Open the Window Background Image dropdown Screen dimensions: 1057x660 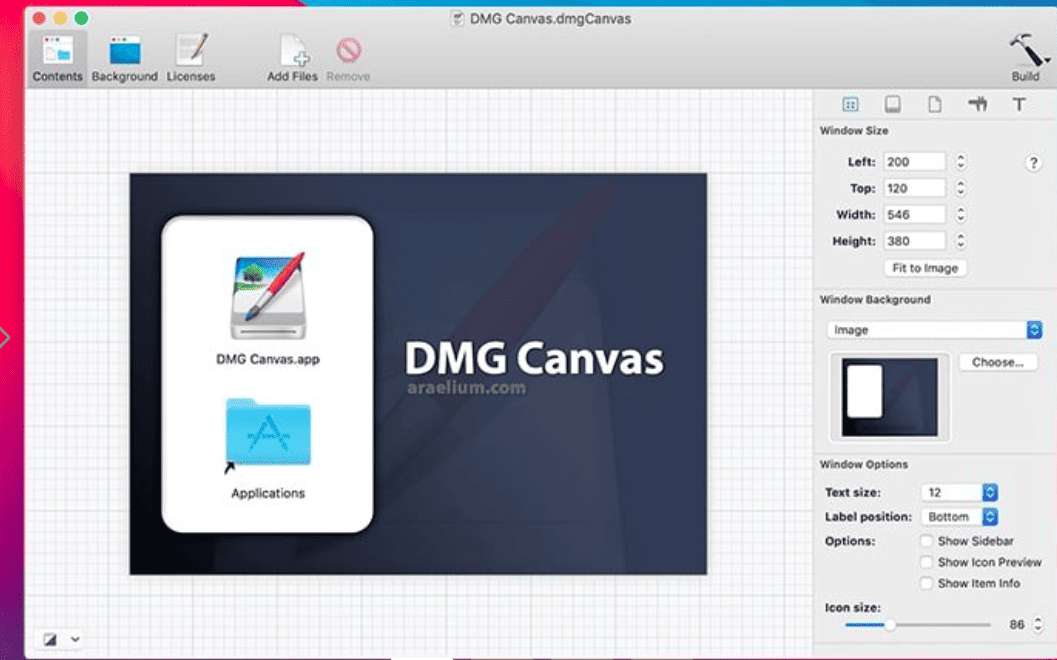[x=934, y=330]
